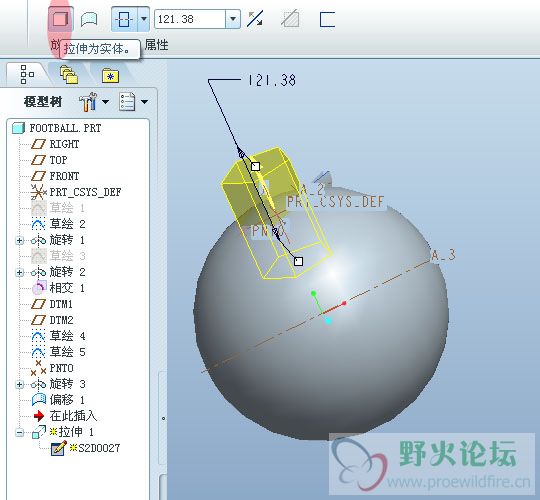Open the depth option dropdown arrow
This screenshot has width=540, height=500.
(x=144, y=19)
